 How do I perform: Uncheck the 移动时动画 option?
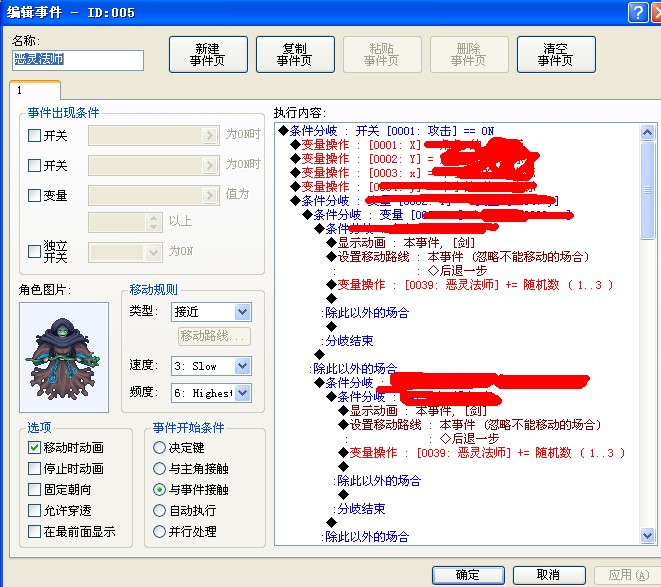click(x=34, y=447)
